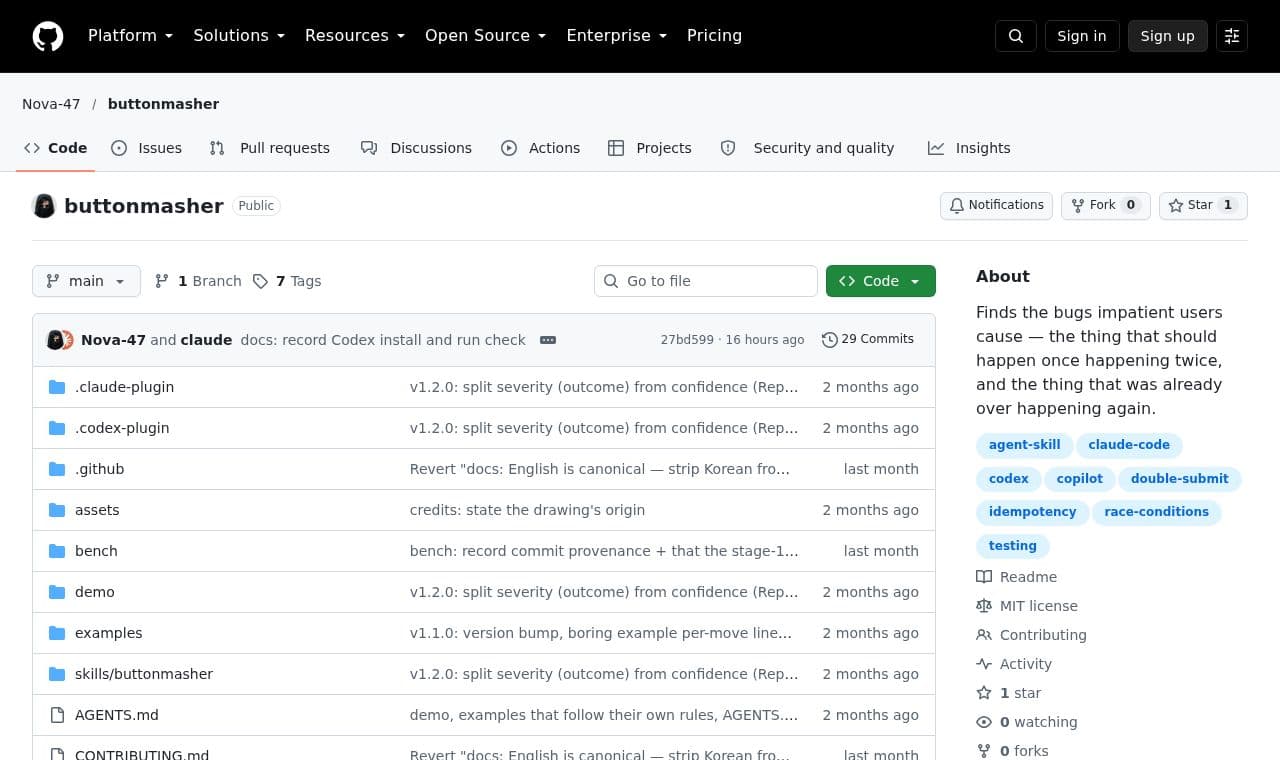Click commit hash 27bd599

tap(687, 340)
